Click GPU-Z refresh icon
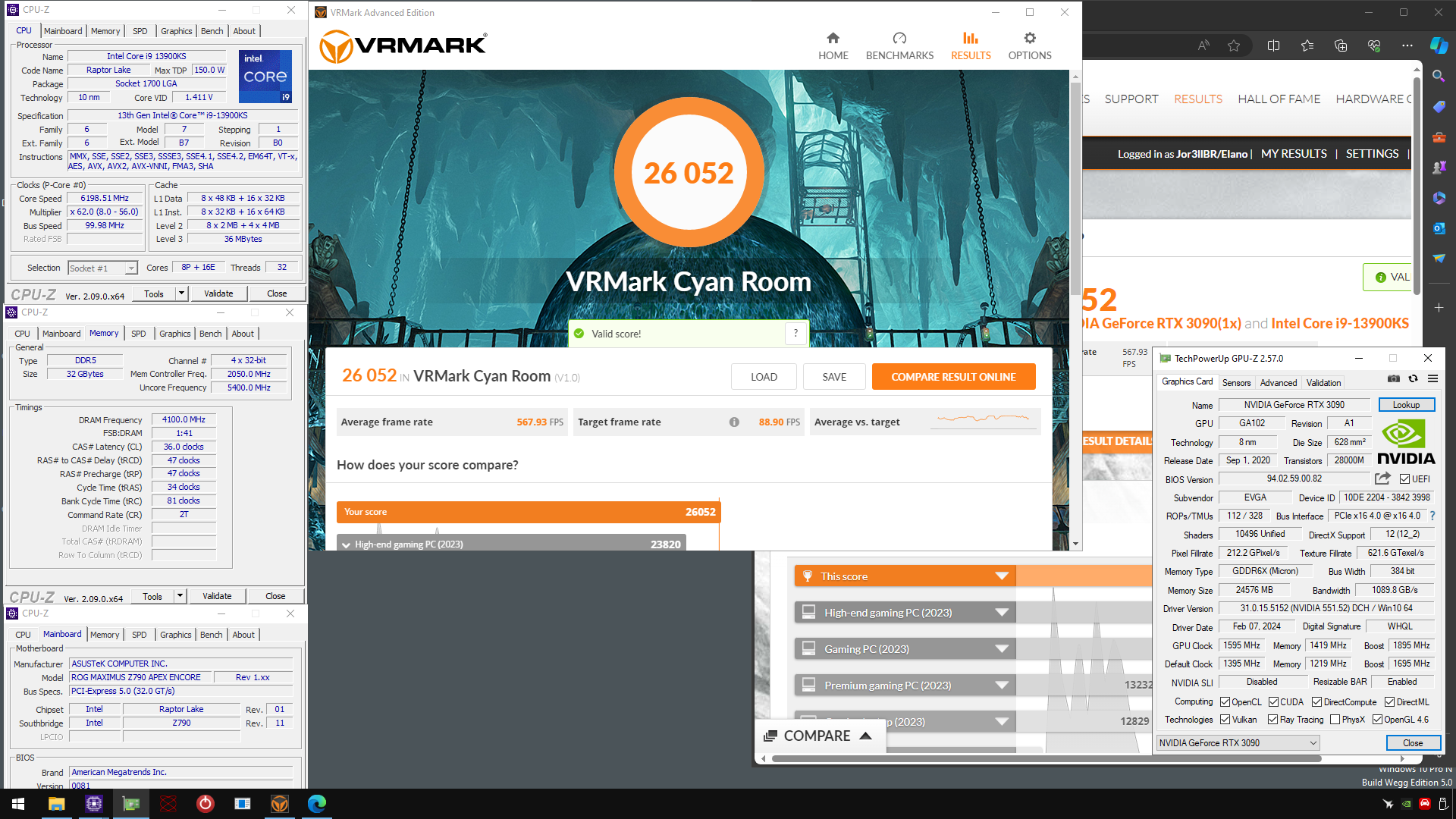1456x819 pixels. click(1413, 378)
